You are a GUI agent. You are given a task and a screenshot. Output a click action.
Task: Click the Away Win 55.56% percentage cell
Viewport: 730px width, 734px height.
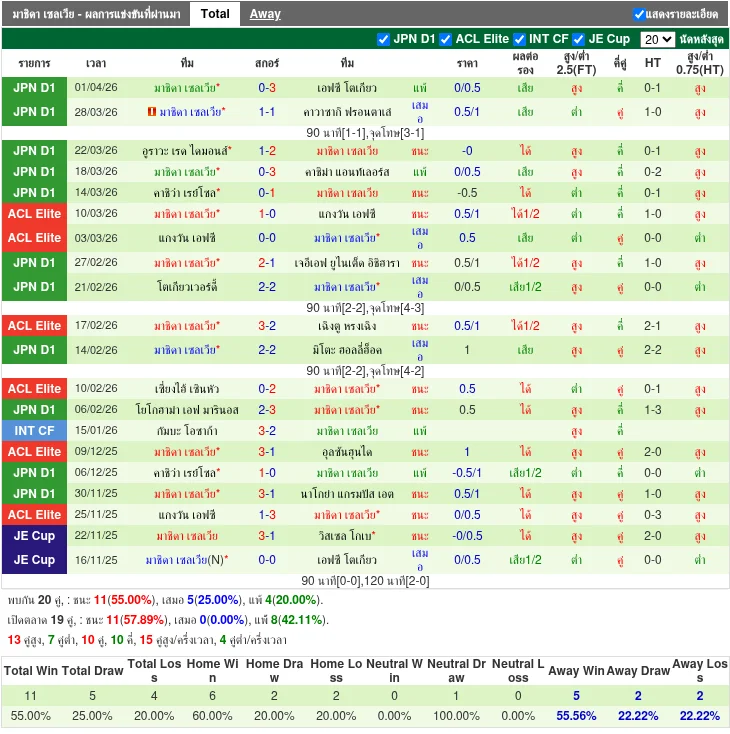click(x=576, y=716)
